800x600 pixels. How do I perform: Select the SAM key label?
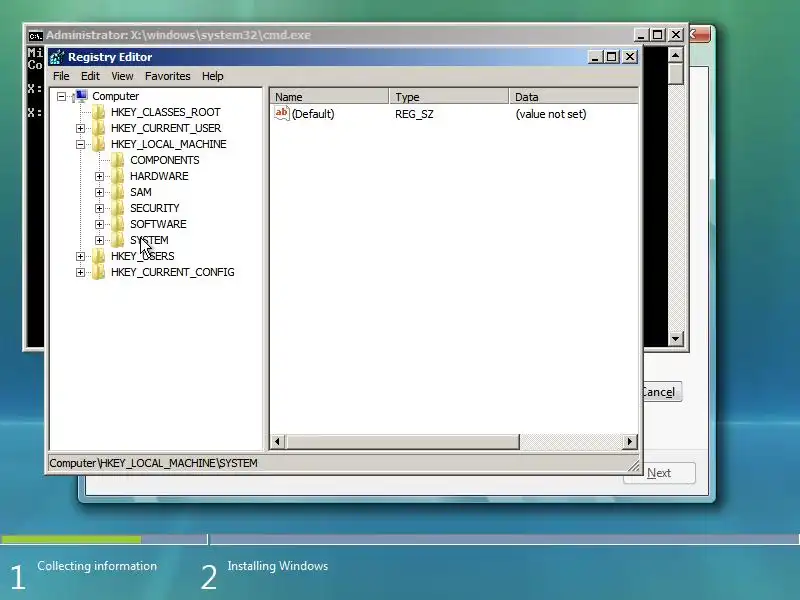pyautogui.click(x=141, y=192)
